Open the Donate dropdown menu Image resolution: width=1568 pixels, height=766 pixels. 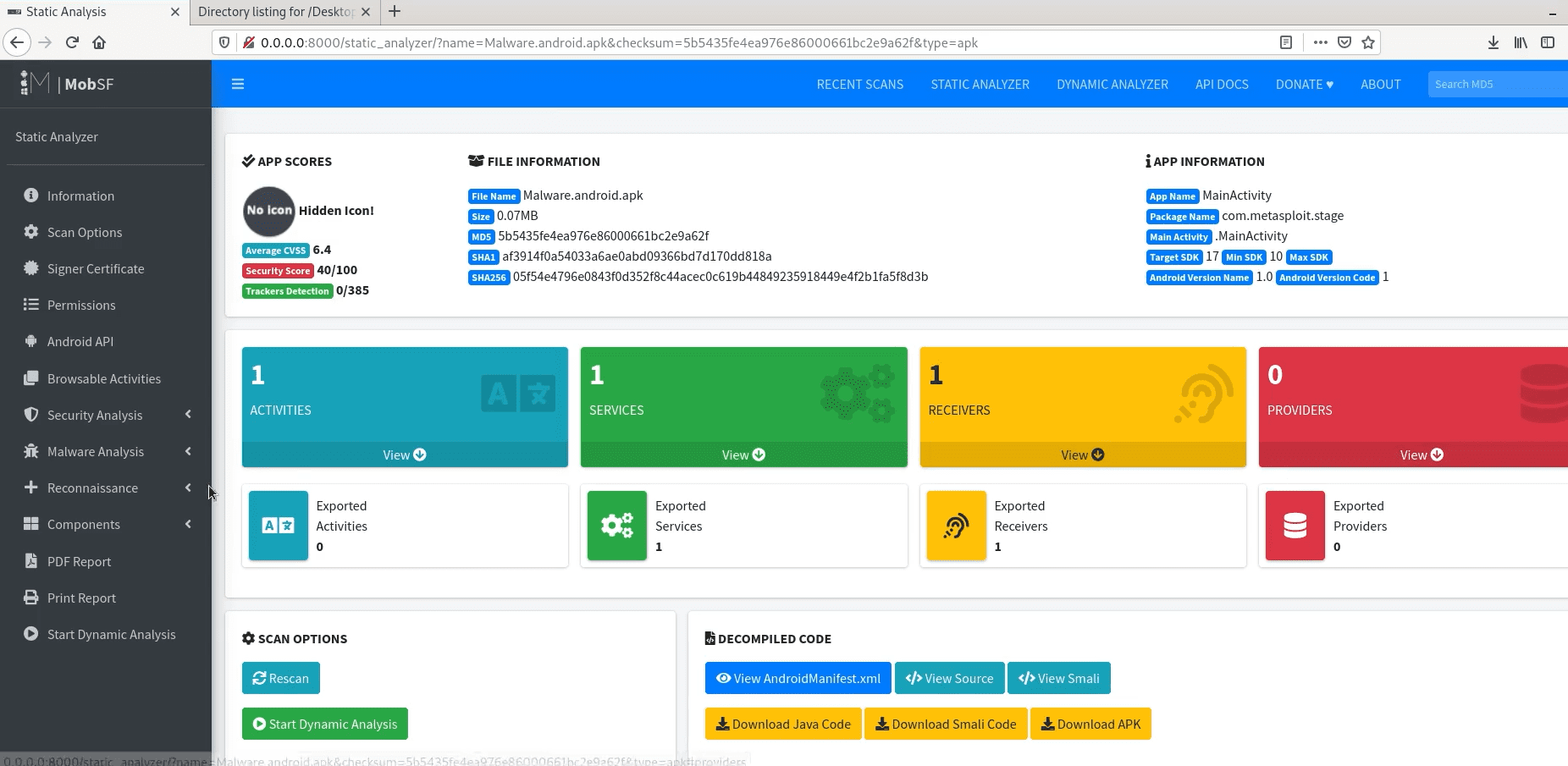pos(1304,85)
